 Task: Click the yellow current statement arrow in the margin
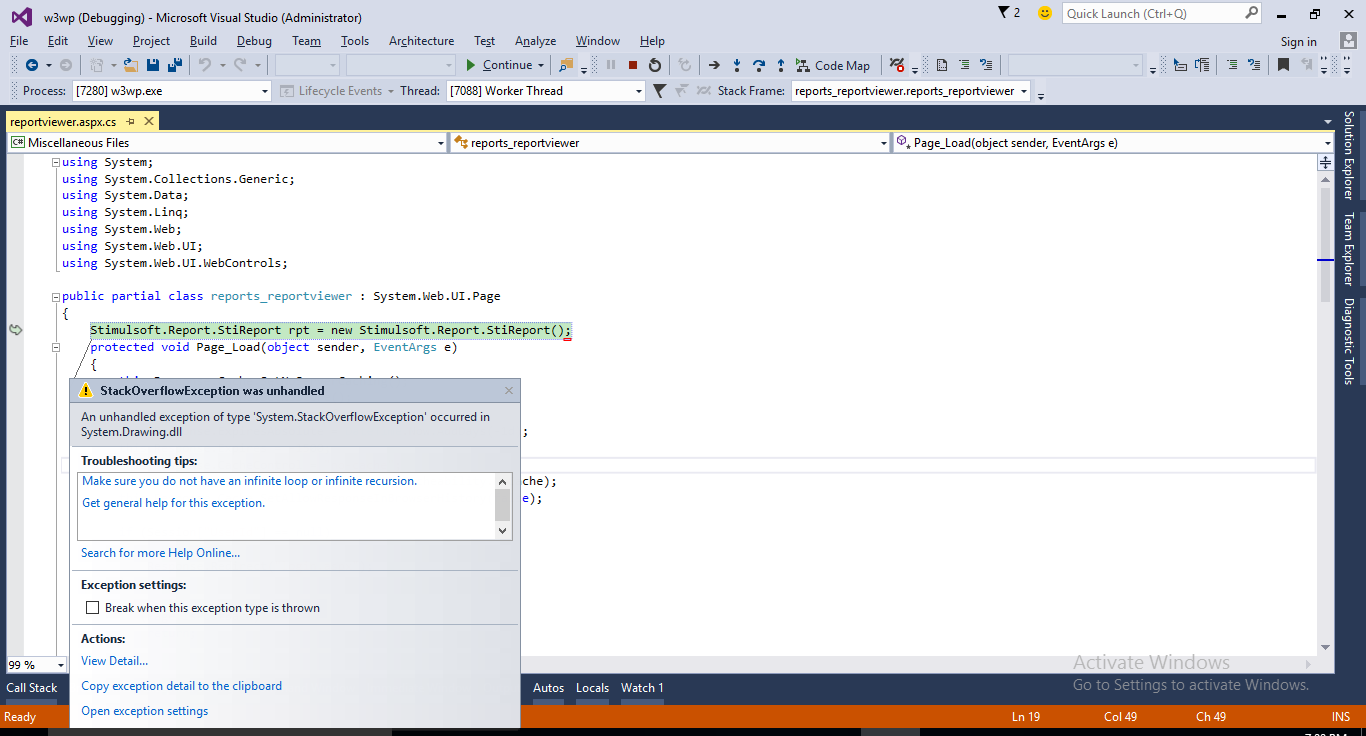pos(15,330)
